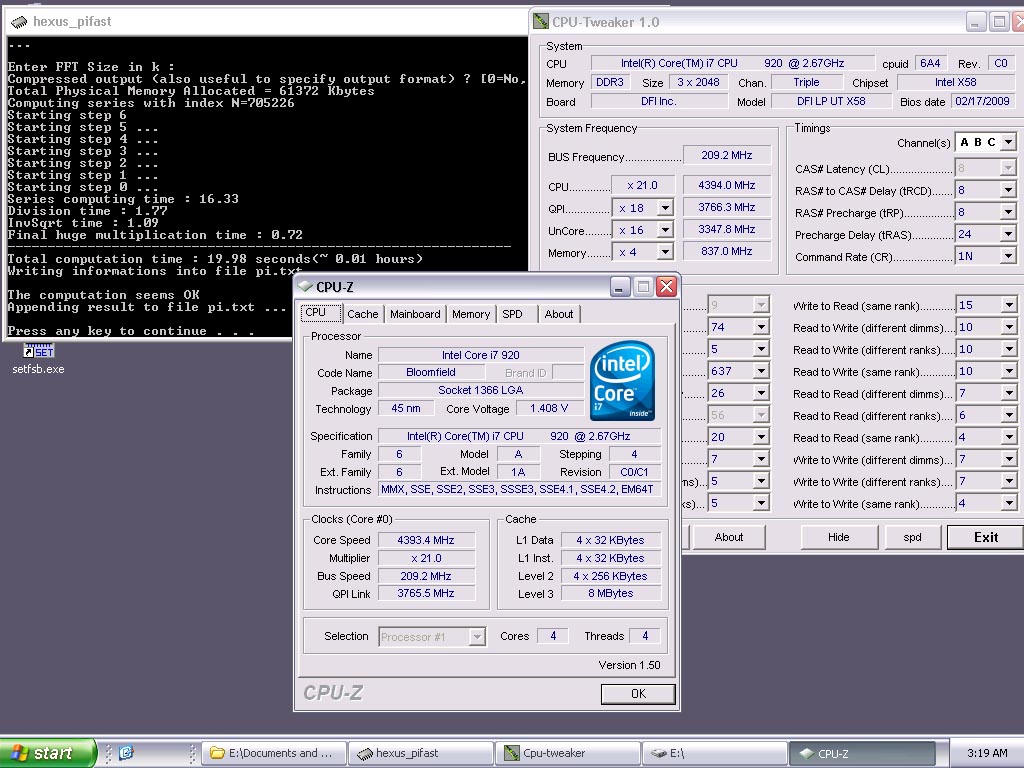This screenshot has height=768, width=1024.
Task: Expand Write to Read (same rank) dropdown
Action: tap(1010, 305)
